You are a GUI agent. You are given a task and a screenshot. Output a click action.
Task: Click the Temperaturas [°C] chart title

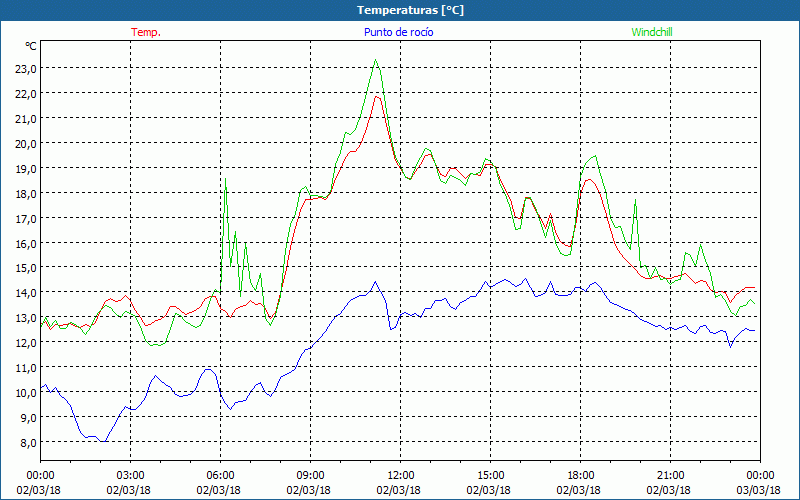tap(410, 10)
